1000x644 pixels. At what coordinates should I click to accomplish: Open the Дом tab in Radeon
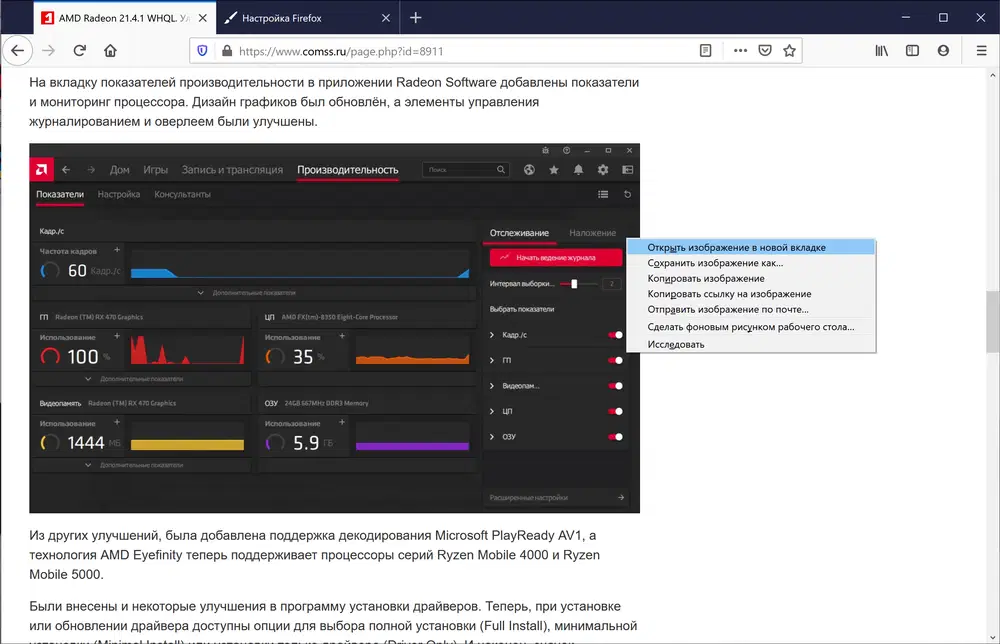(119, 170)
